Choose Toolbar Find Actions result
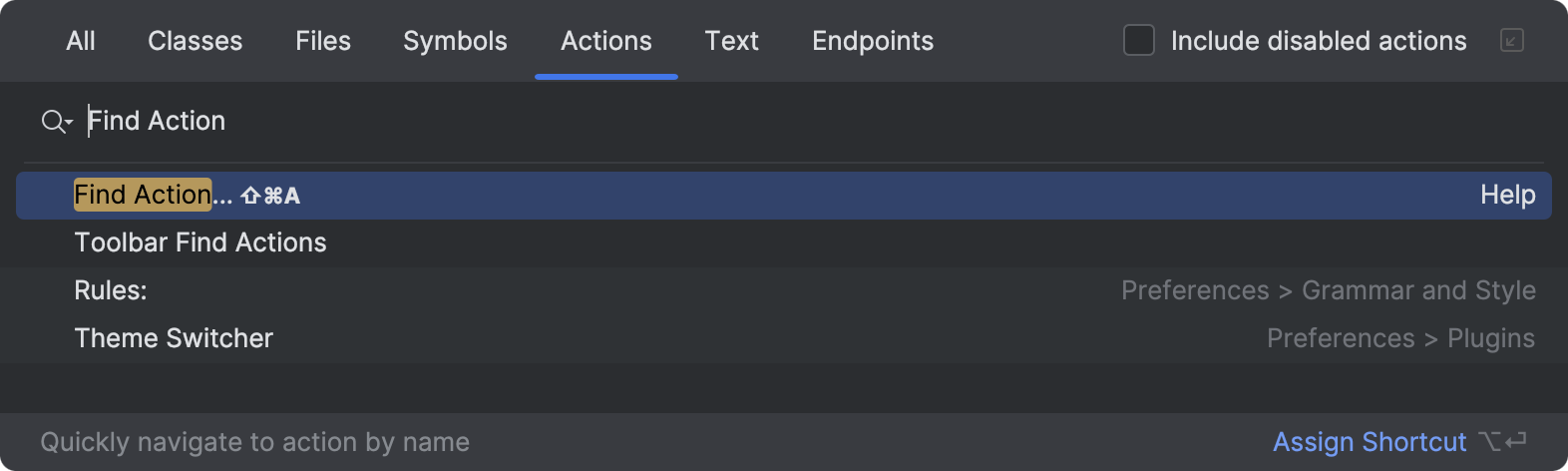1568x471 pixels. tap(200, 242)
